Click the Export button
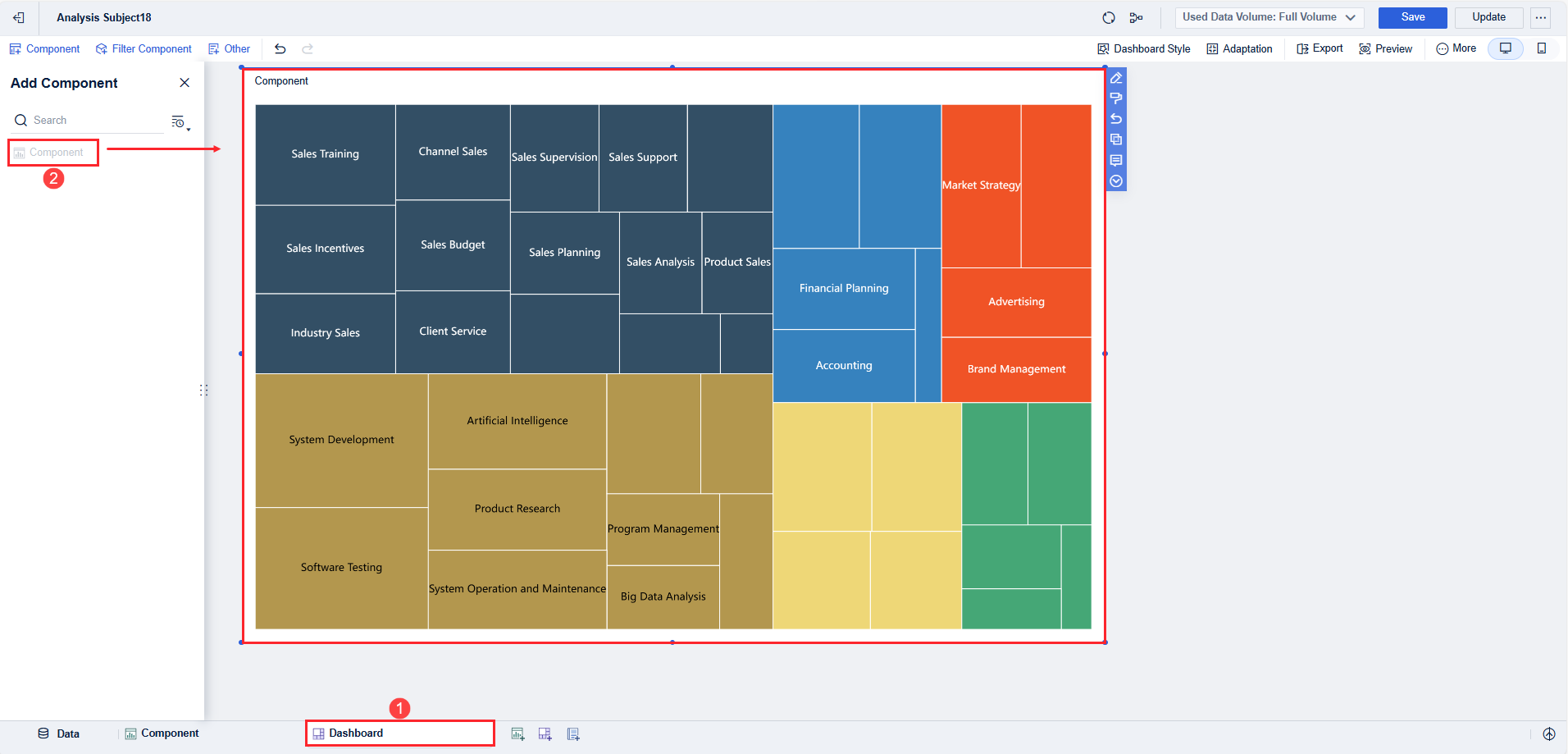 point(1320,48)
